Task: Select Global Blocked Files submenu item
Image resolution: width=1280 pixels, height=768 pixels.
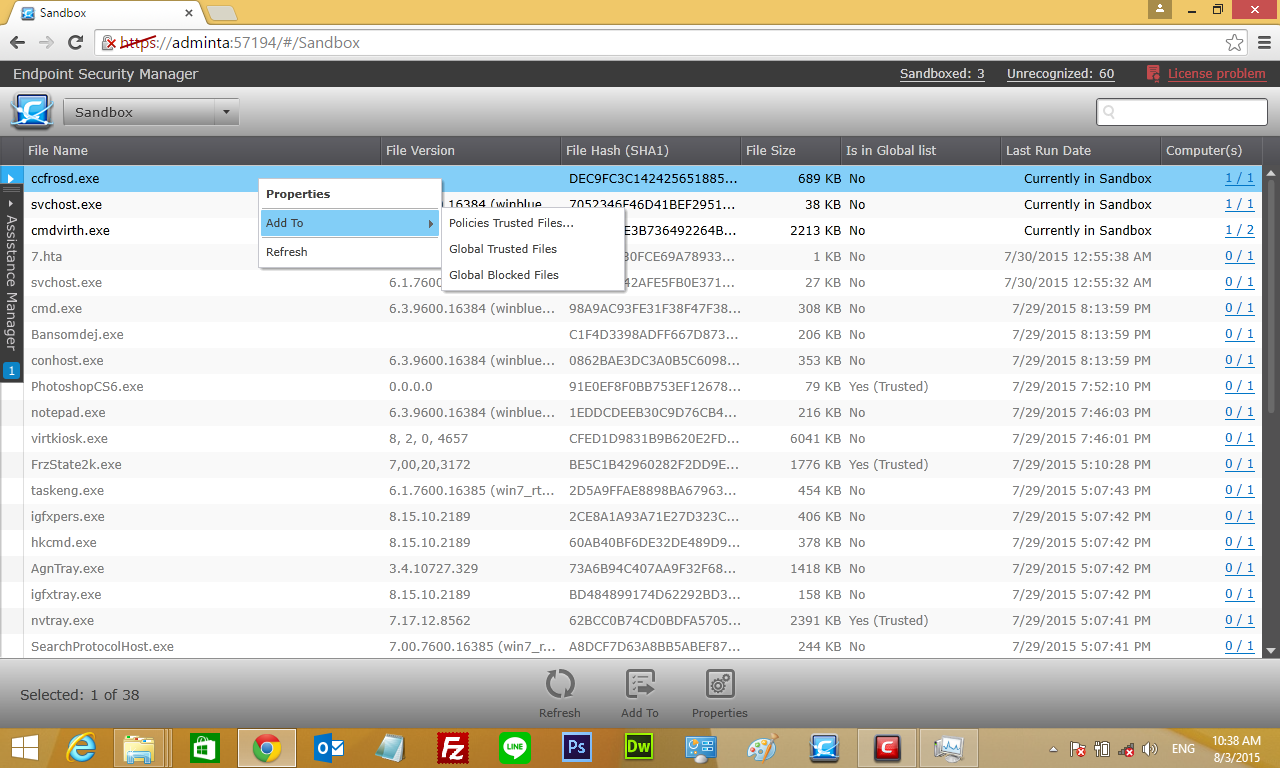Action: pos(533,275)
